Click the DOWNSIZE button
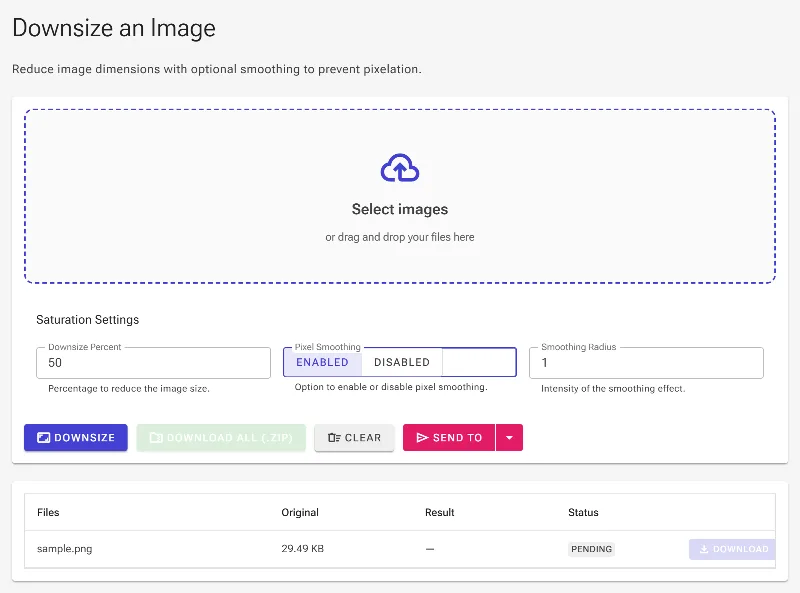Image resolution: width=800 pixels, height=593 pixels. pyautogui.click(x=76, y=437)
